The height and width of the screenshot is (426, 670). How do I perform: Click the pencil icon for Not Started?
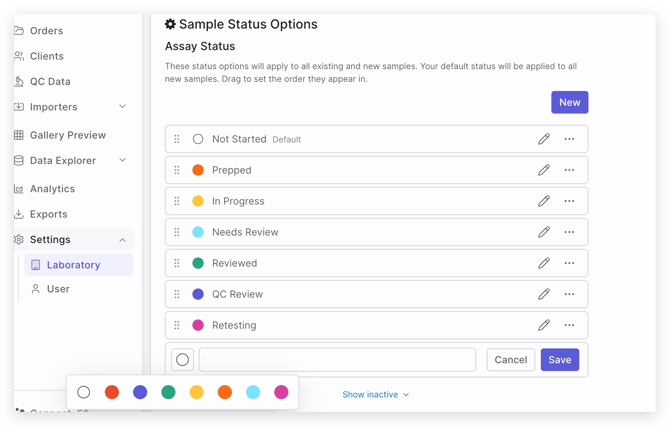[544, 139]
